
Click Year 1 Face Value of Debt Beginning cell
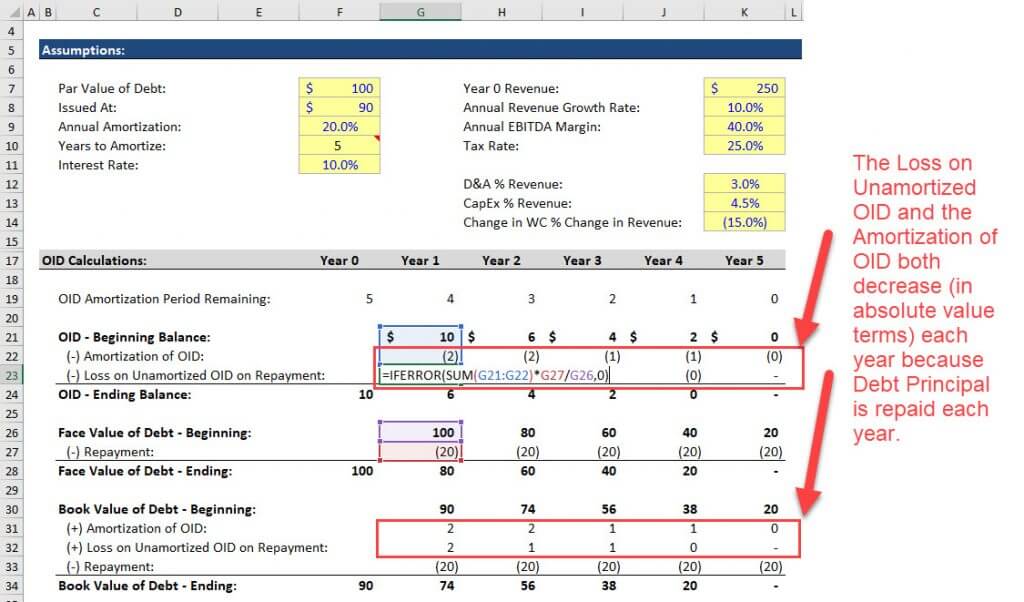(x=420, y=433)
